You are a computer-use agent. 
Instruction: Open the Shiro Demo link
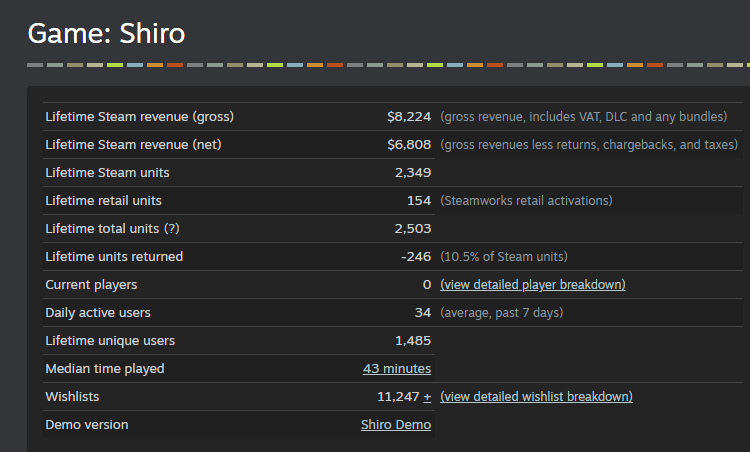click(396, 425)
